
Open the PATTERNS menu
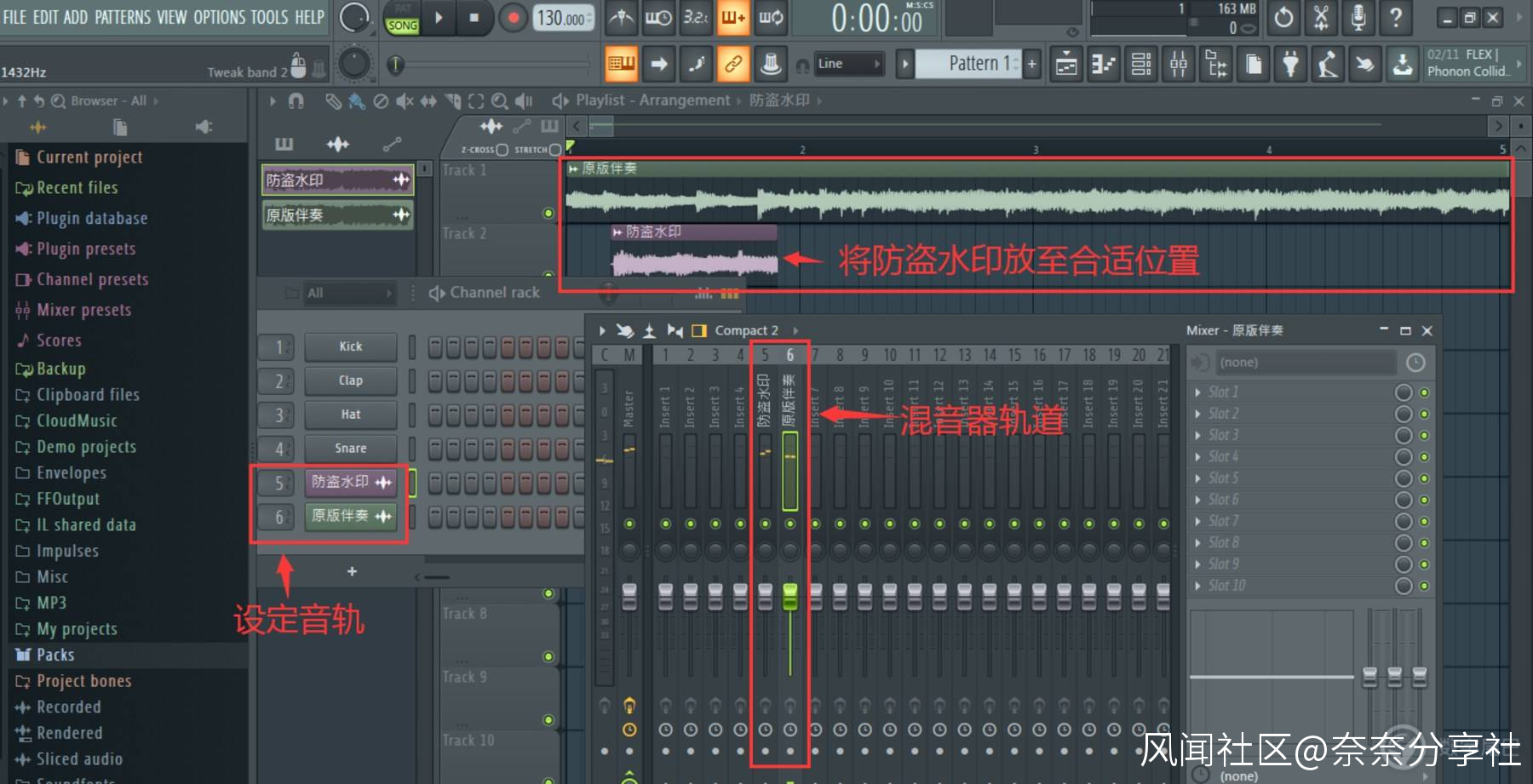(123, 17)
